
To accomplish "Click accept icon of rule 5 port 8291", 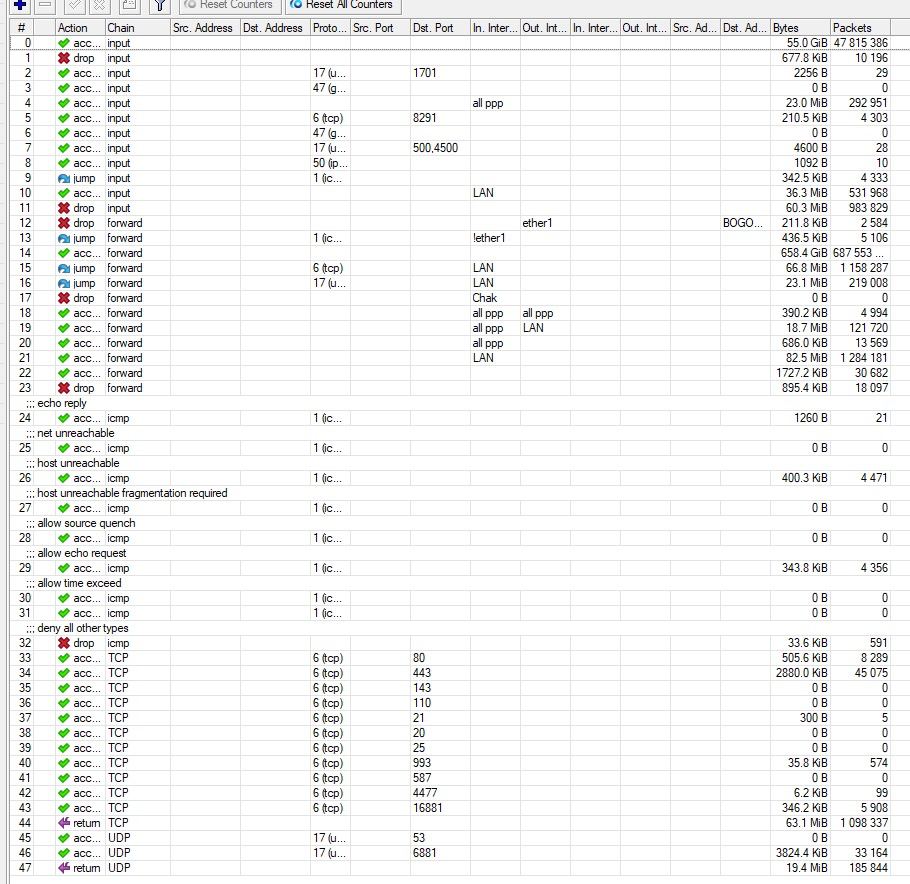I will [x=64, y=118].
